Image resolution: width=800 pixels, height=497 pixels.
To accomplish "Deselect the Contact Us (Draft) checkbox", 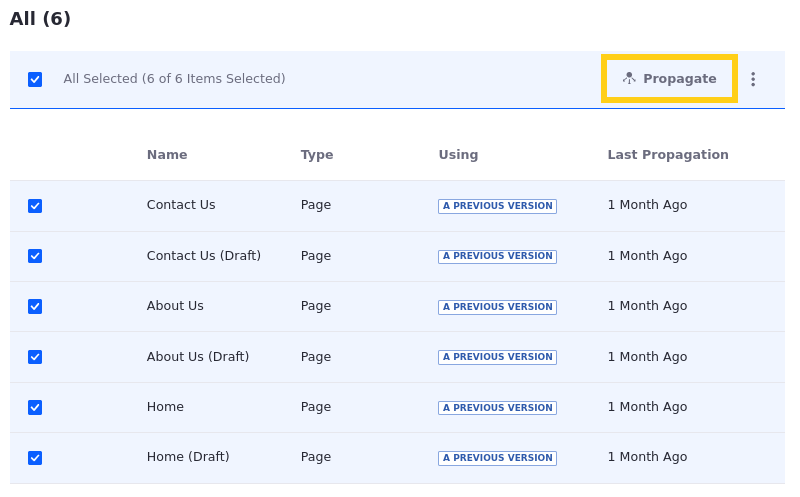I will coord(35,256).
